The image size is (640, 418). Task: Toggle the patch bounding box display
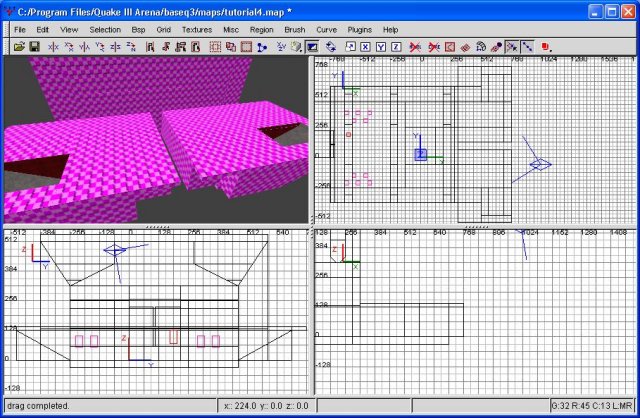[x=449, y=47]
